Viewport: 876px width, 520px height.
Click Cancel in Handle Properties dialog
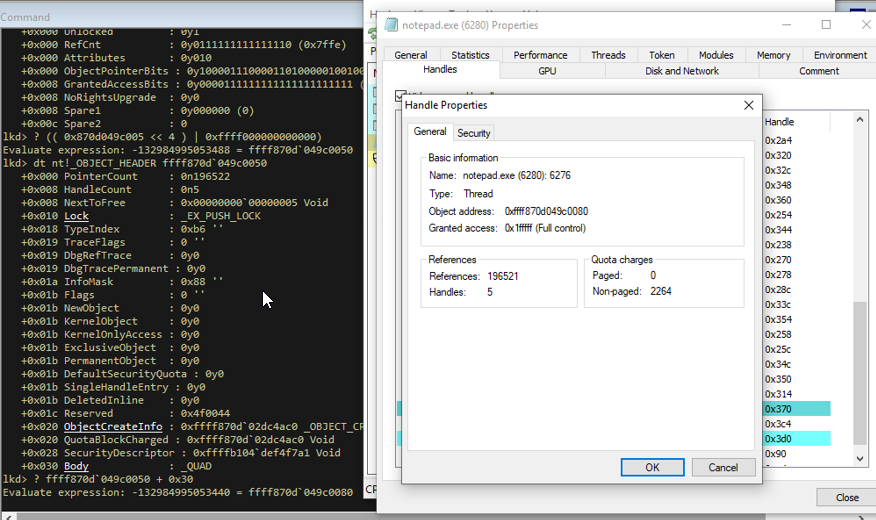[x=723, y=467]
